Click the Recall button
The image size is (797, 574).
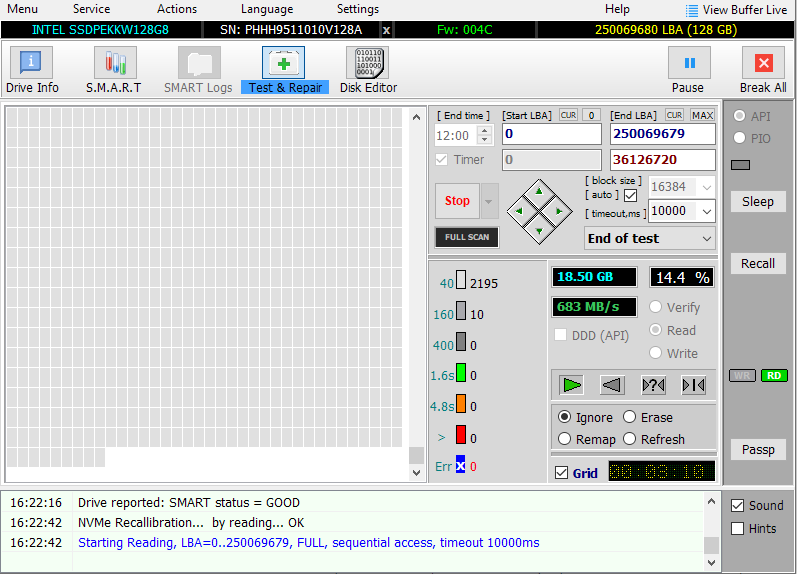(758, 263)
